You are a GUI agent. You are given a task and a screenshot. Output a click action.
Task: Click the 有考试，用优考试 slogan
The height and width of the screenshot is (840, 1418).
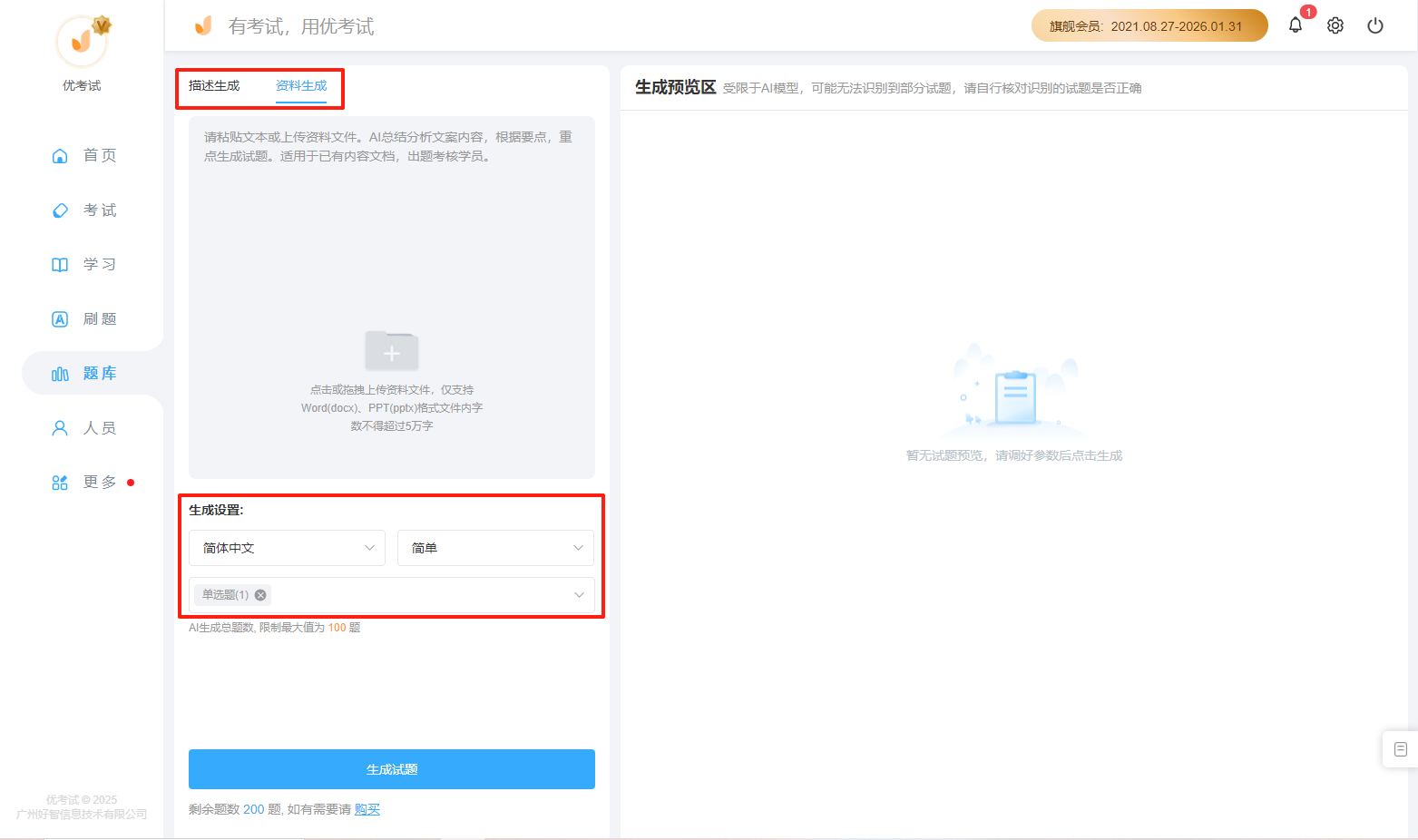tap(301, 26)
